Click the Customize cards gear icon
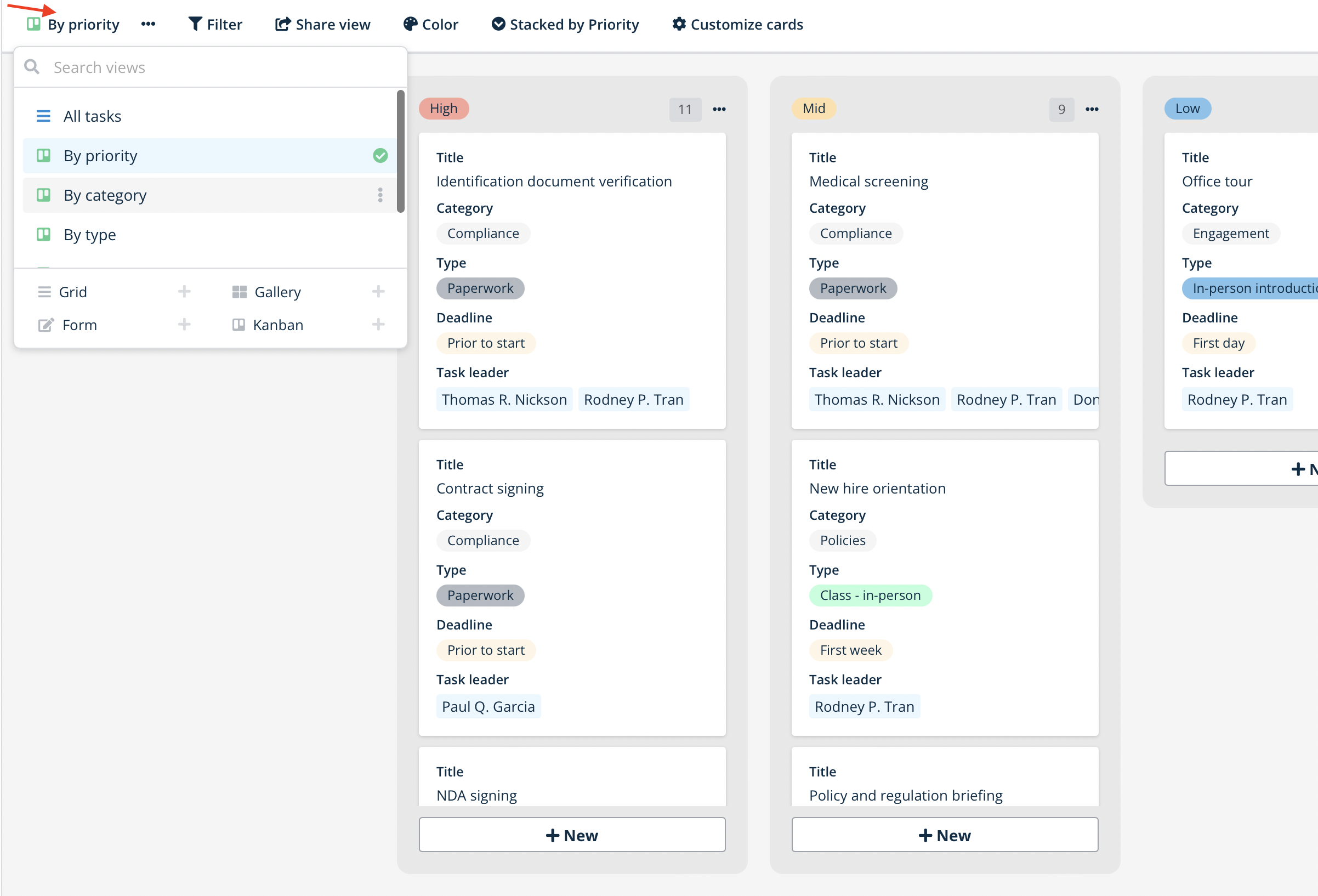 point(679,24)
